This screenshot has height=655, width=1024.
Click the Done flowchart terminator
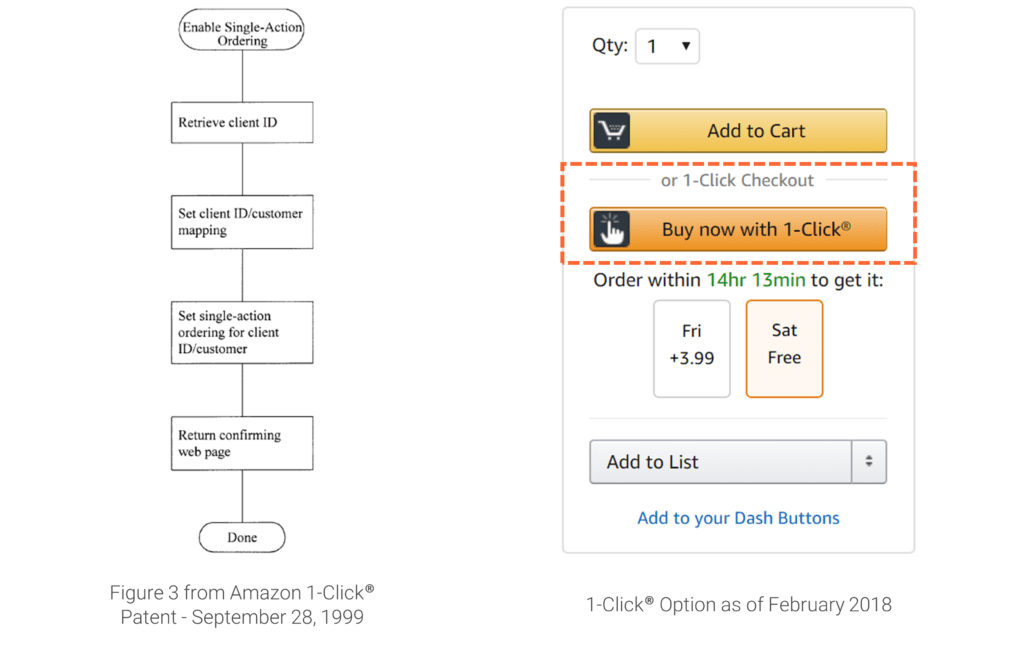pos(242,537)
